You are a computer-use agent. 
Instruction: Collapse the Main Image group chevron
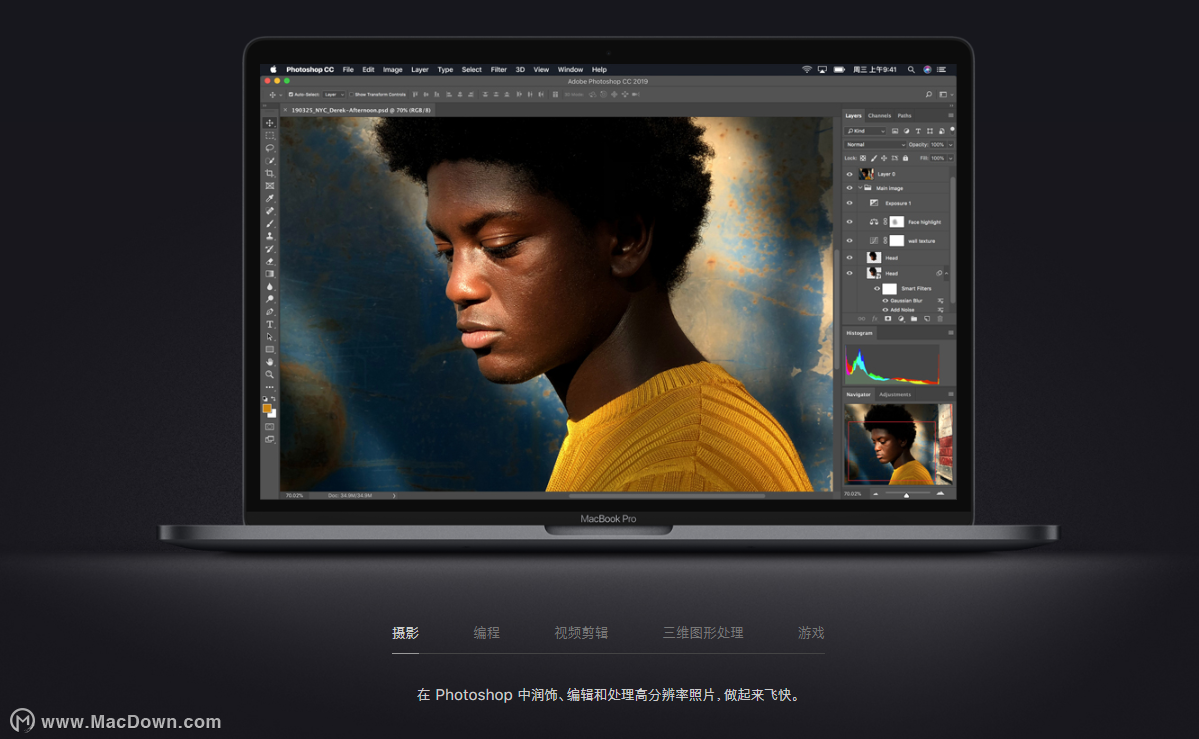click(x=859, y=188)
